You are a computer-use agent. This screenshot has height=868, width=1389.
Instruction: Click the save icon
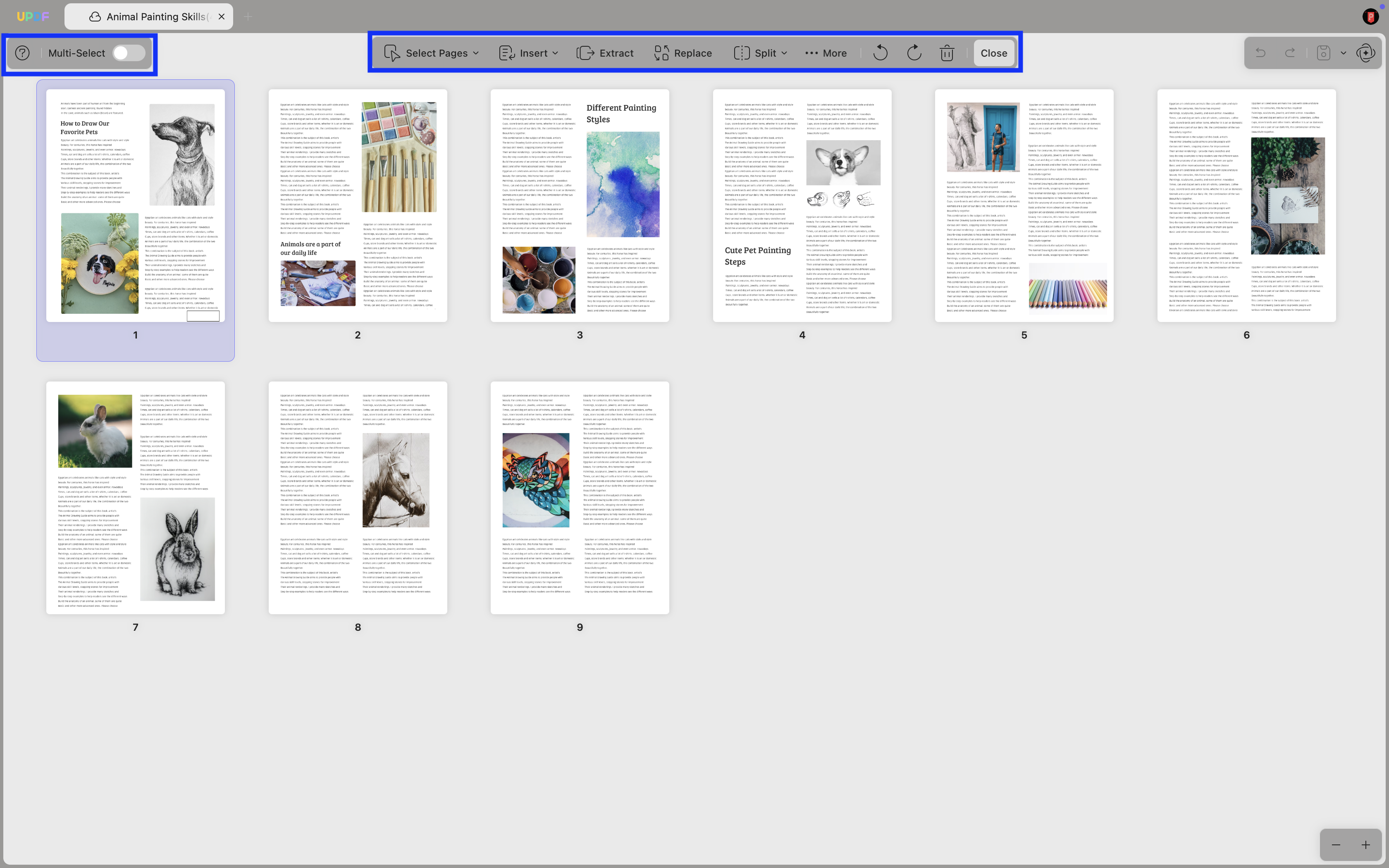[1324, 53]
